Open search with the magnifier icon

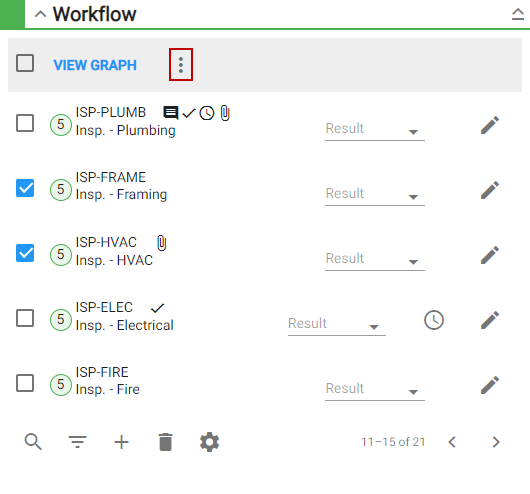[x=33, y=442]
